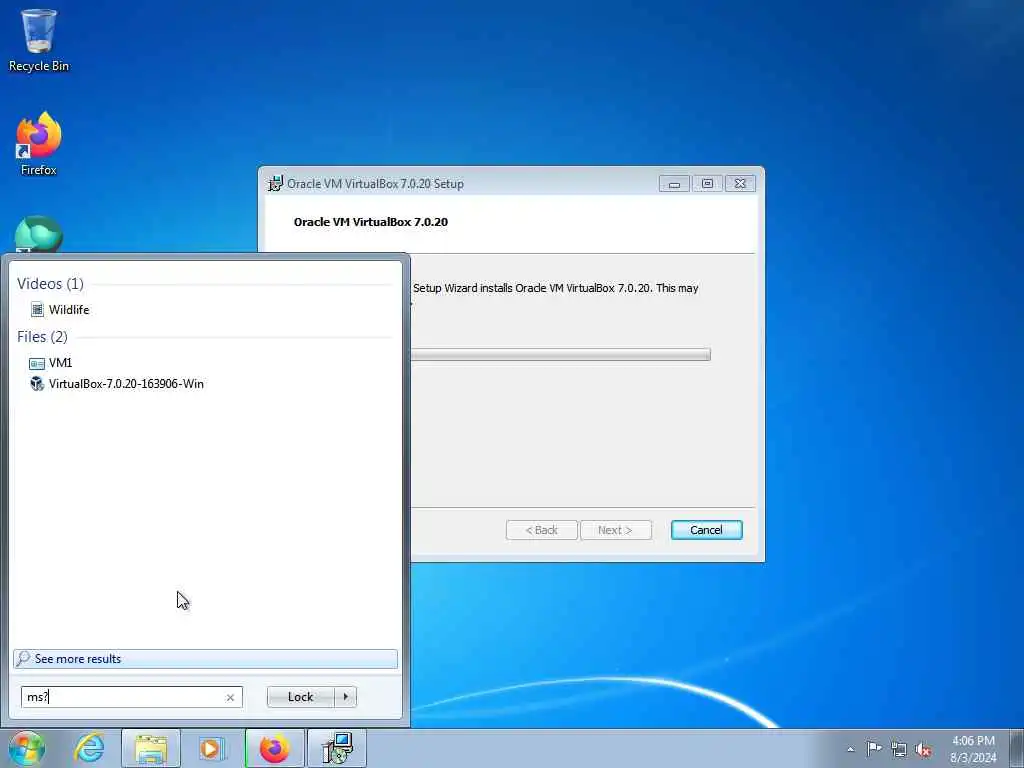
Task: Switch to Firefox in the taskbar
Action: coord(274,748)
